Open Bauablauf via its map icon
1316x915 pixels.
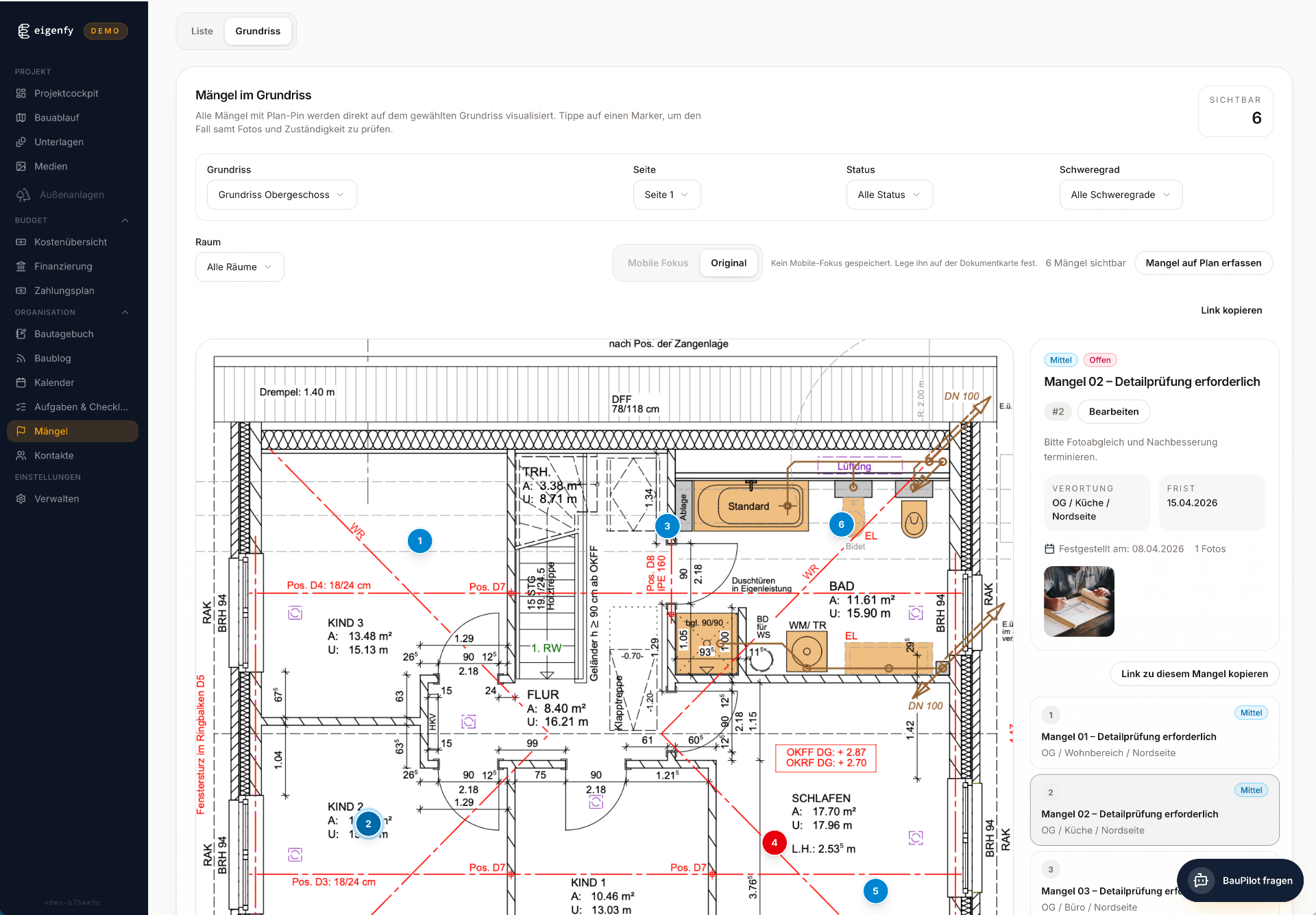(x=21, y=118)
